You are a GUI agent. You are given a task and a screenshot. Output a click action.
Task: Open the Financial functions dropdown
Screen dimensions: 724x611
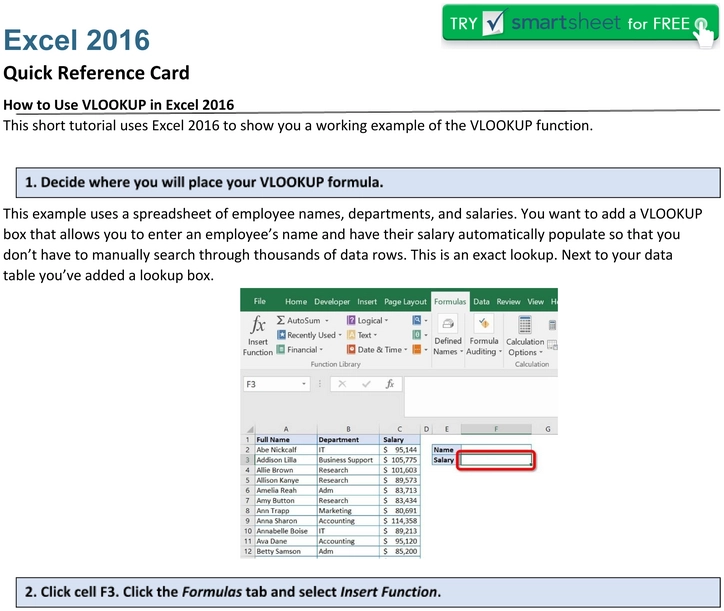click(x=300, y=350)
